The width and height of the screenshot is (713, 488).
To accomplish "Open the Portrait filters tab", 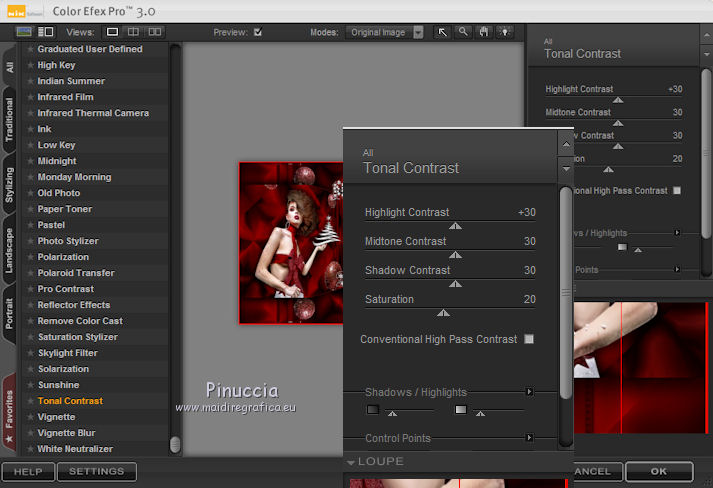I will pyautogui.click(x=10, y=314).
